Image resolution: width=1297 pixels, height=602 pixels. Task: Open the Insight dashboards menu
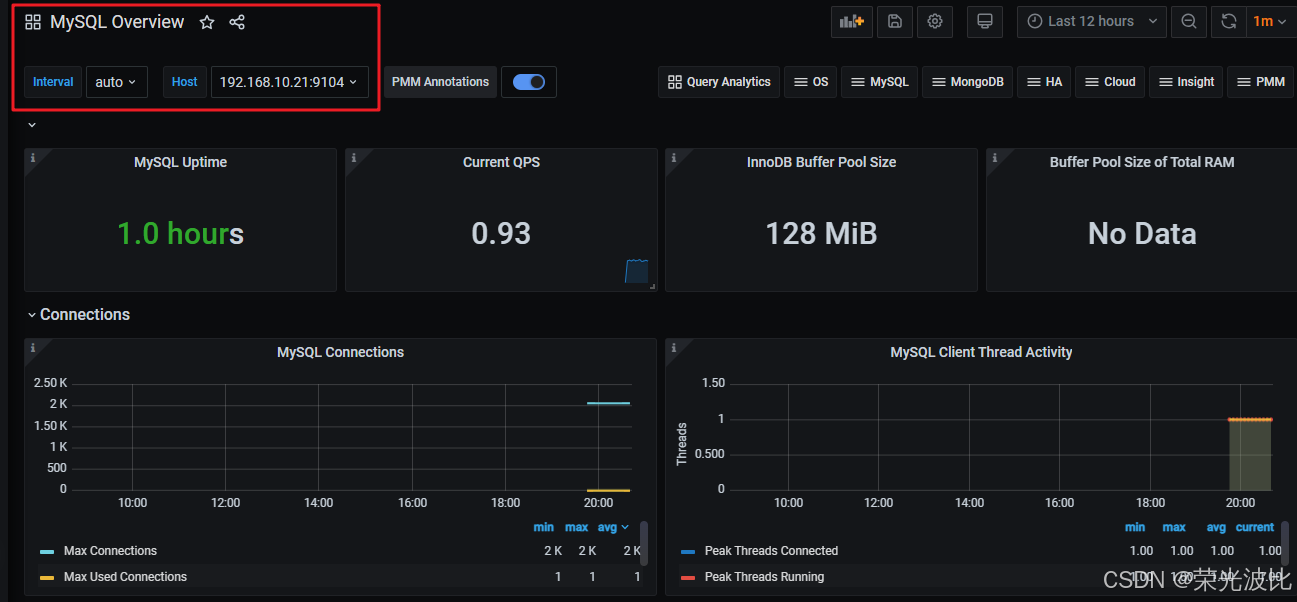coord(1186,82)
